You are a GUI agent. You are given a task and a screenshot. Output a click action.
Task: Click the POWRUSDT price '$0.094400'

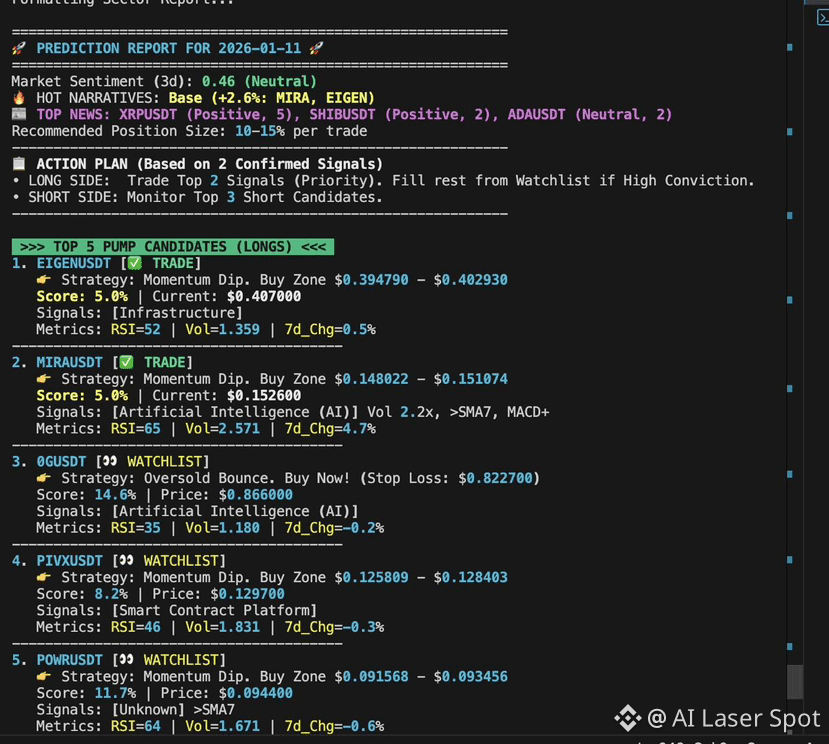[255, 693]
